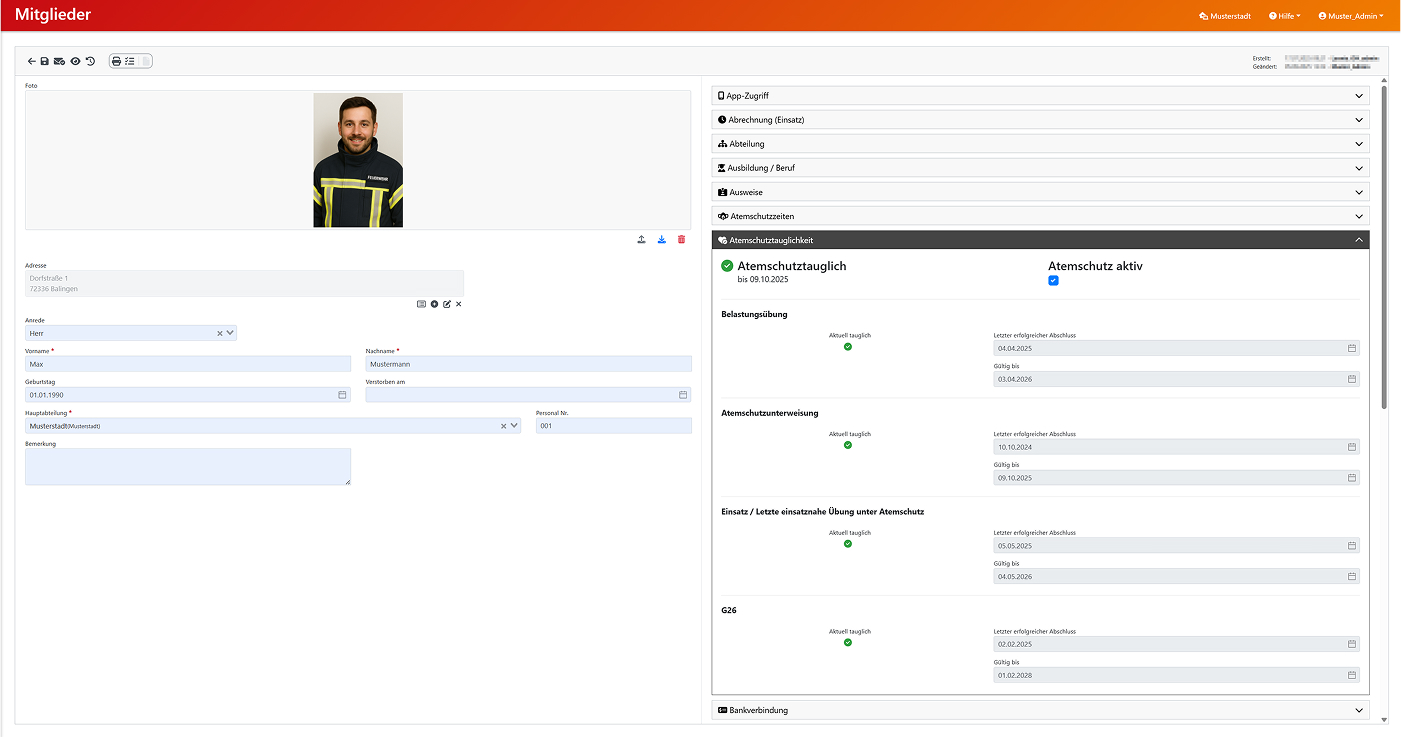Save the member record via floppy disk icon

[45, 61]
